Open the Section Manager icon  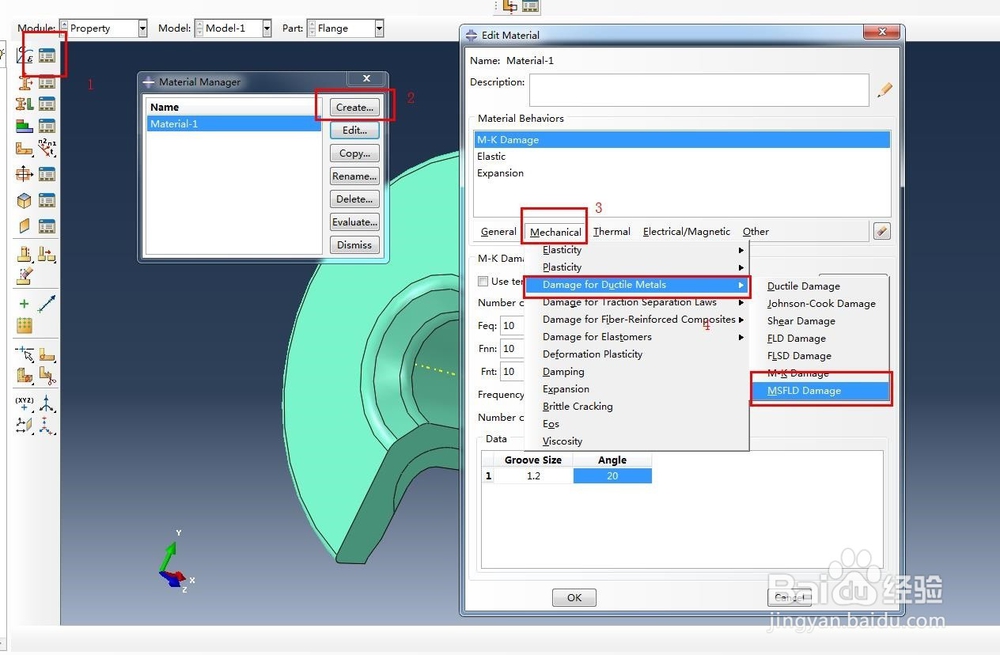point(47,82)
